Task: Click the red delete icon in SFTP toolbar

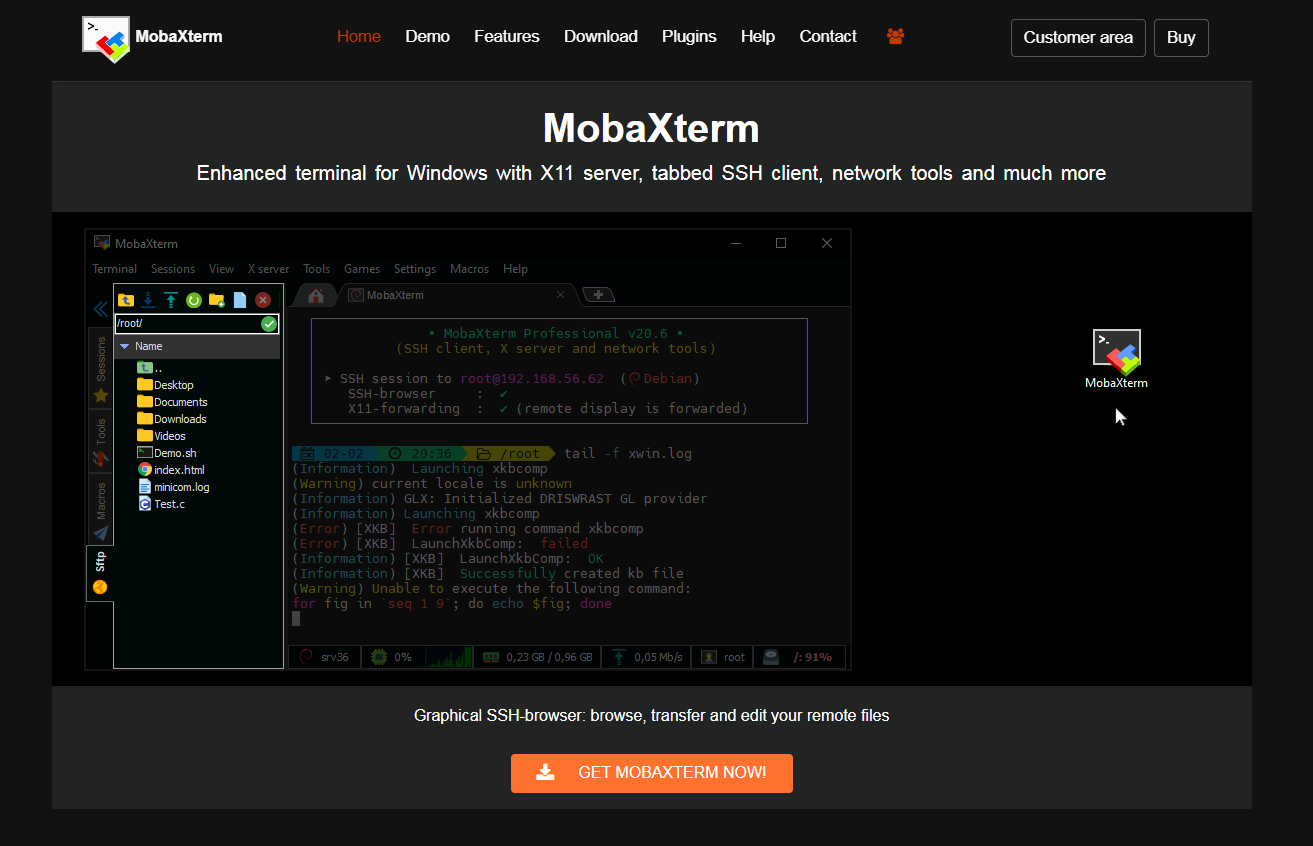Action: pyautogui.click(x=263, y=299)
